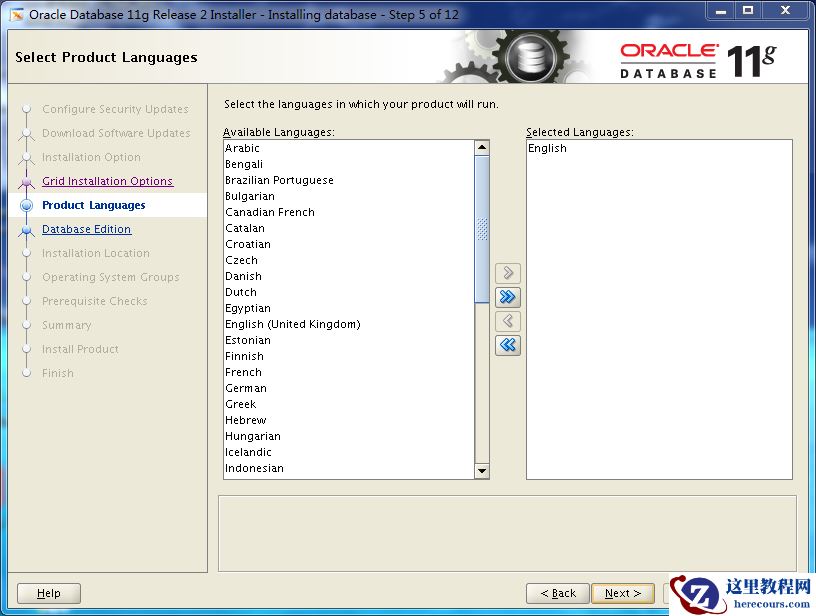Screen dimensions: 816x616
Task: Select Indonesian in available languages
Action: 349,468
